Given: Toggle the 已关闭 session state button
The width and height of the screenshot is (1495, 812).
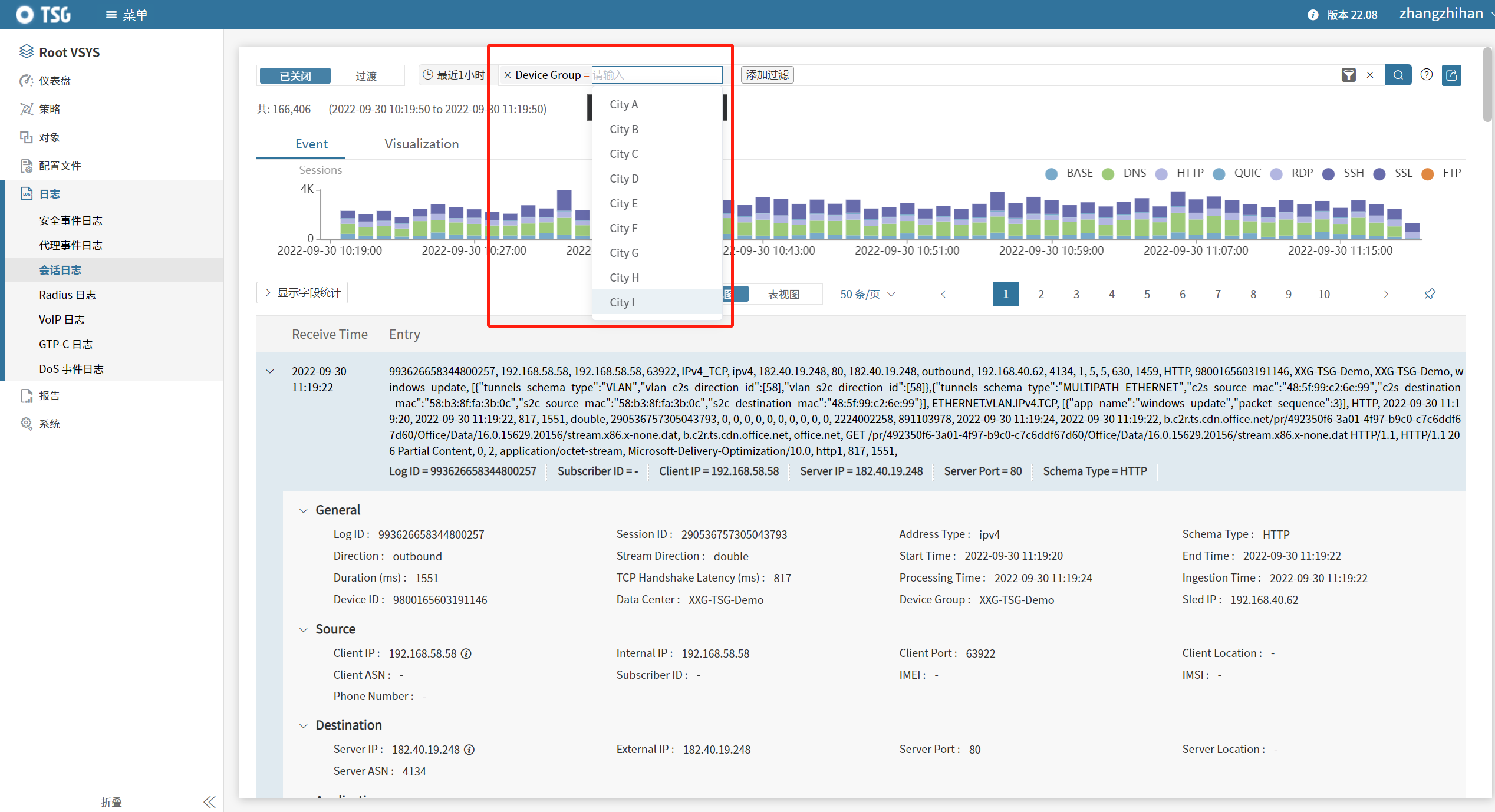Looking at the screenshot, I should tap(295, 75).
